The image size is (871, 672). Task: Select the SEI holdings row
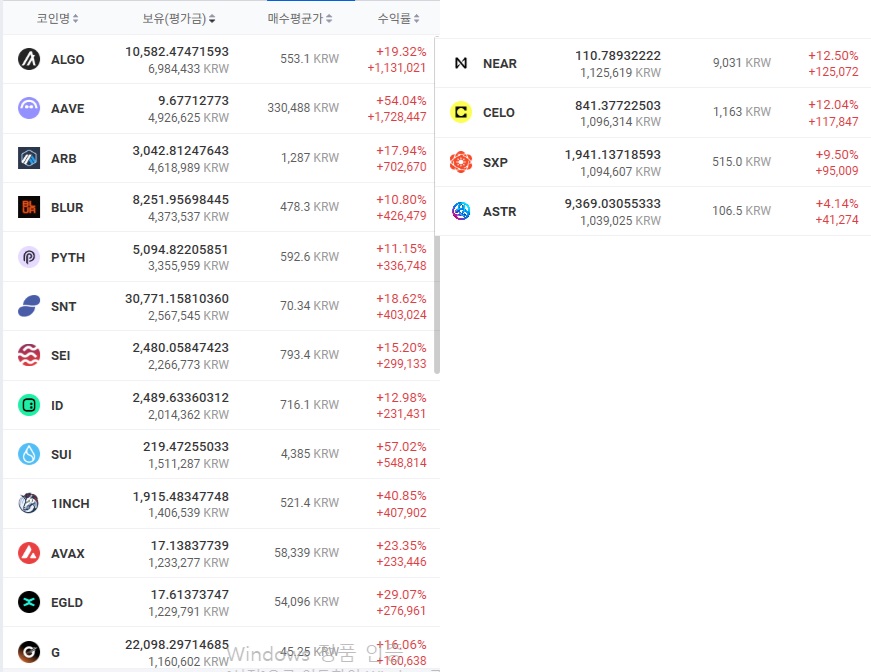[221, 355]
